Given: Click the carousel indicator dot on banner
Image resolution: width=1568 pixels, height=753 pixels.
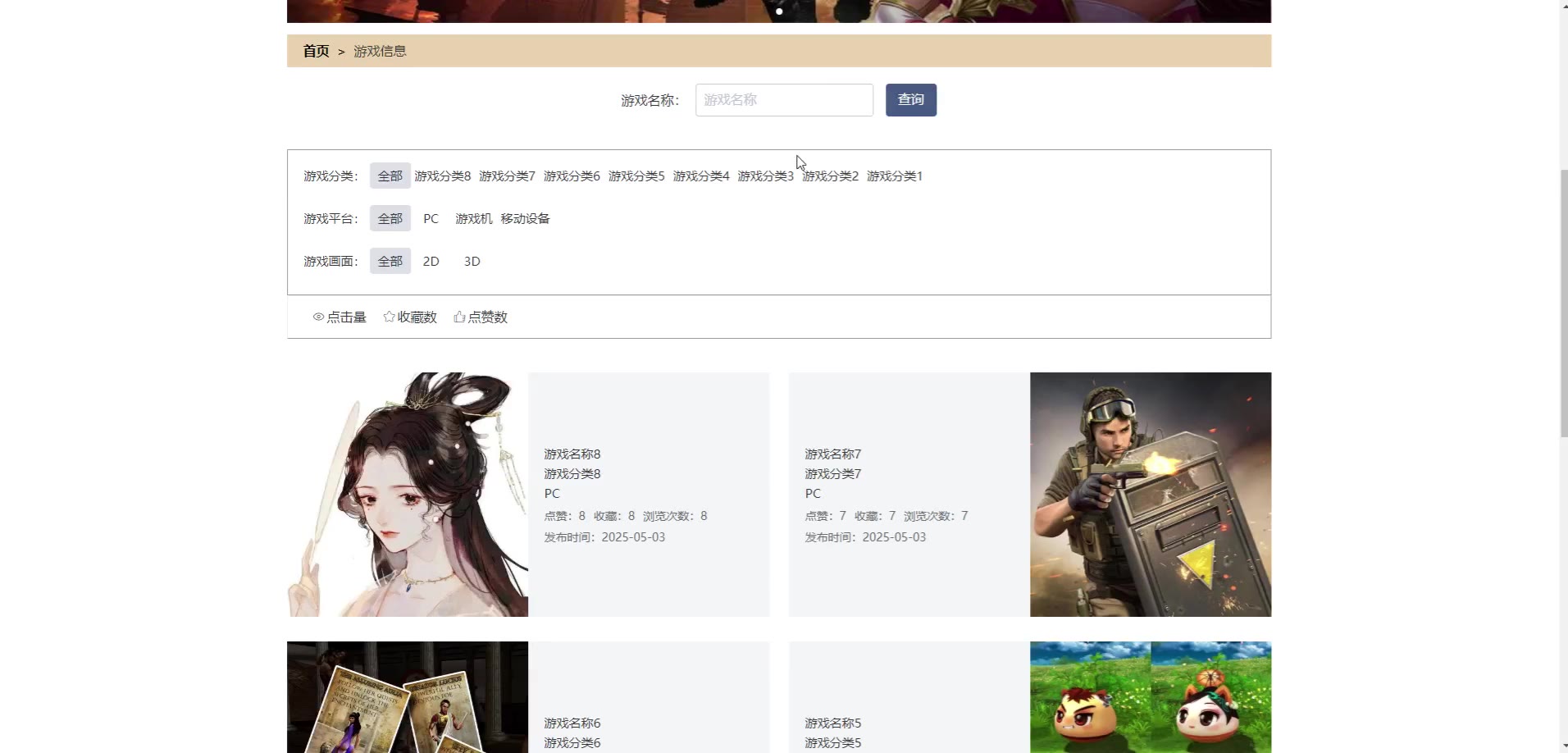Looking at the screenshot, I should tap(779, 11).
